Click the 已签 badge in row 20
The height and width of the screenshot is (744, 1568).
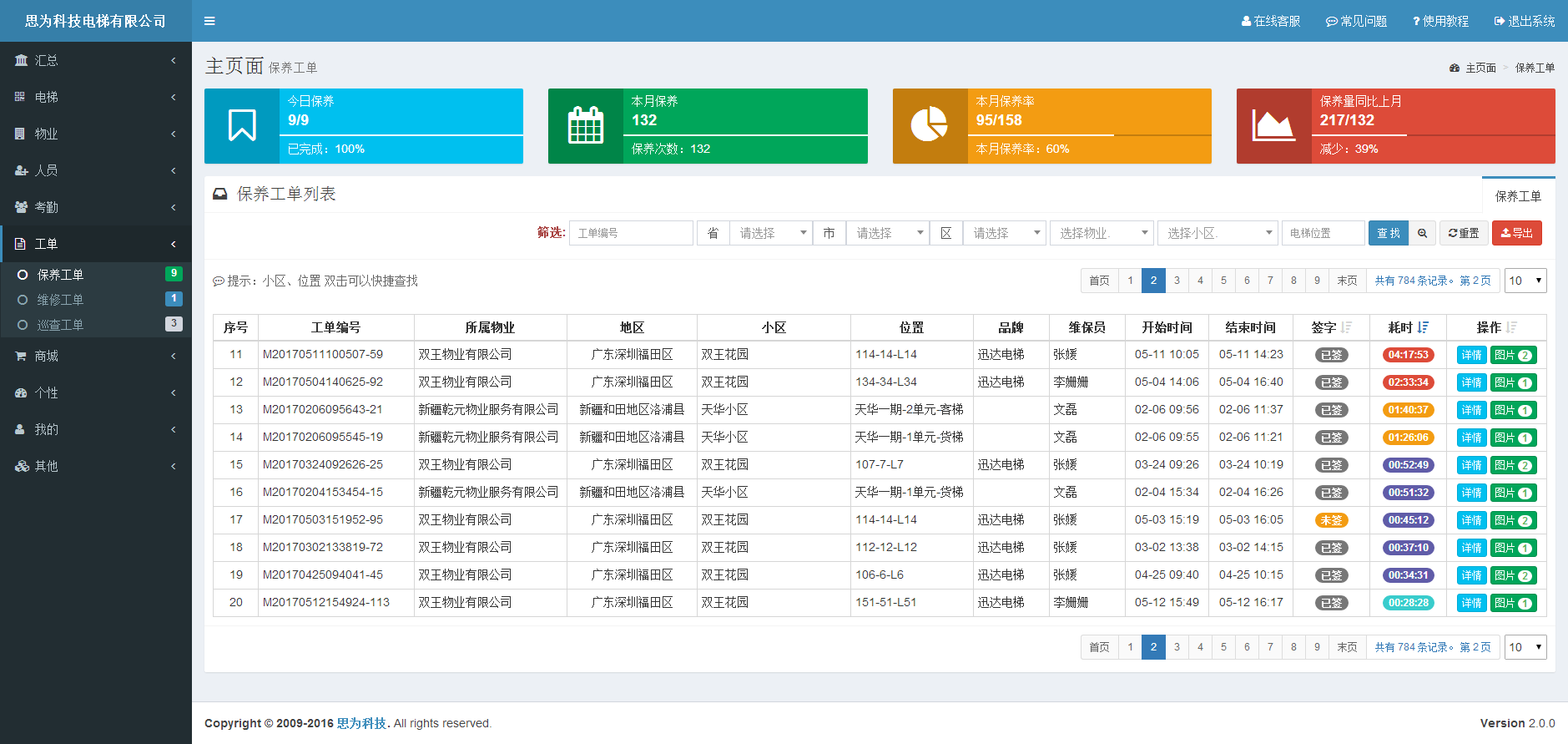click(1332, 603)
